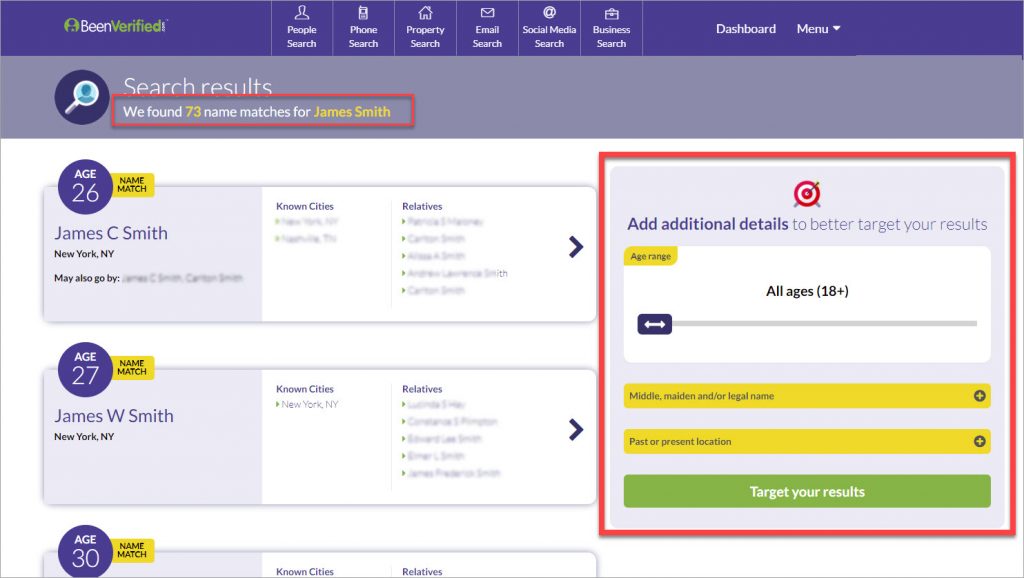Viewport: 1024px width, 578px height.
Task: Click the "Add additional details" heading
Action: (708, 224)
